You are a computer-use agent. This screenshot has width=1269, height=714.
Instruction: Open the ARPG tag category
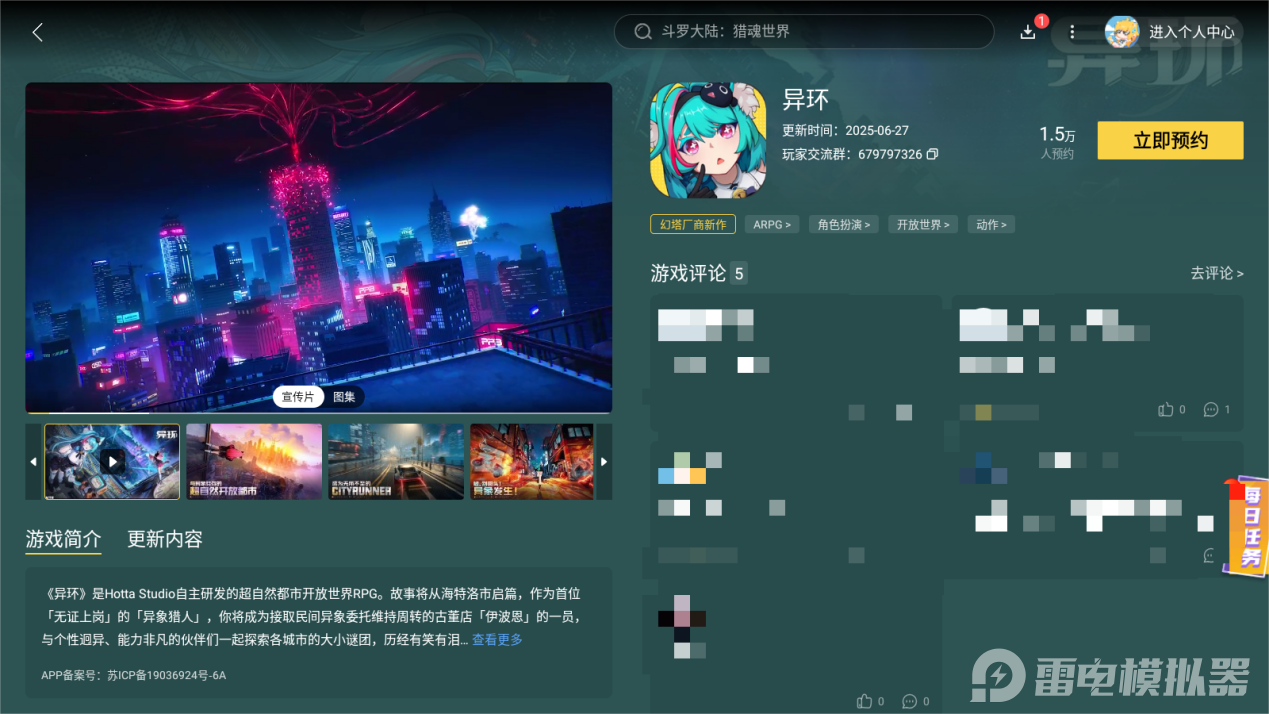click(771, 224)
